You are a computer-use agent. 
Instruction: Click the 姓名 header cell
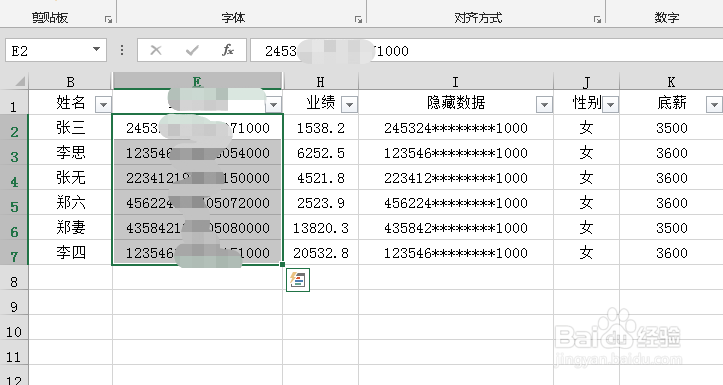71,102
